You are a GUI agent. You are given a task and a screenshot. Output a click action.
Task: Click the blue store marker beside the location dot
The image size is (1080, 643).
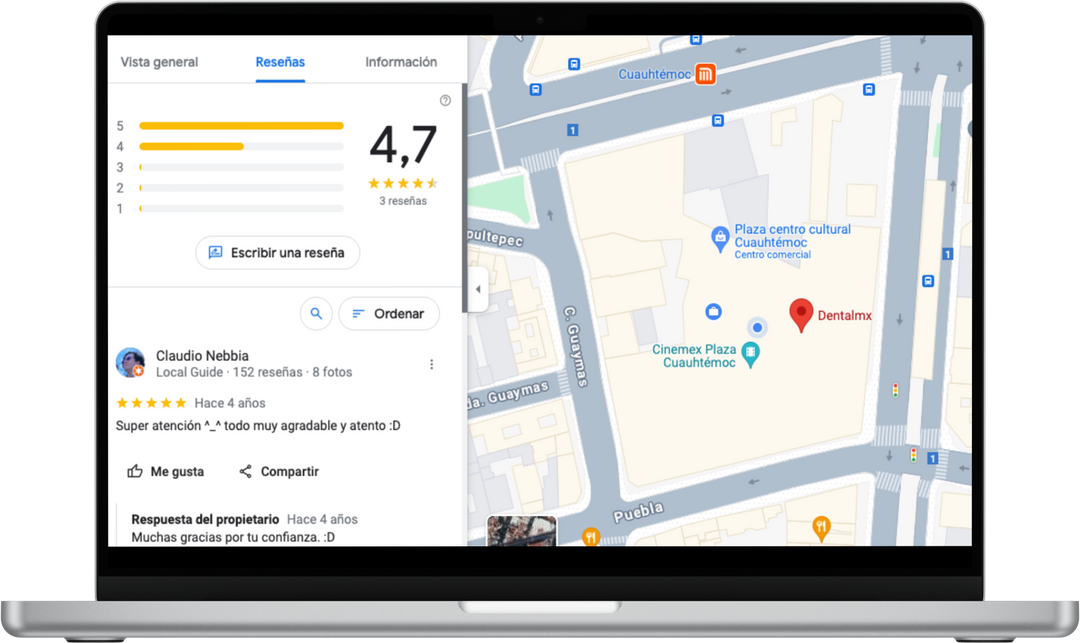[x=714, y=312]
